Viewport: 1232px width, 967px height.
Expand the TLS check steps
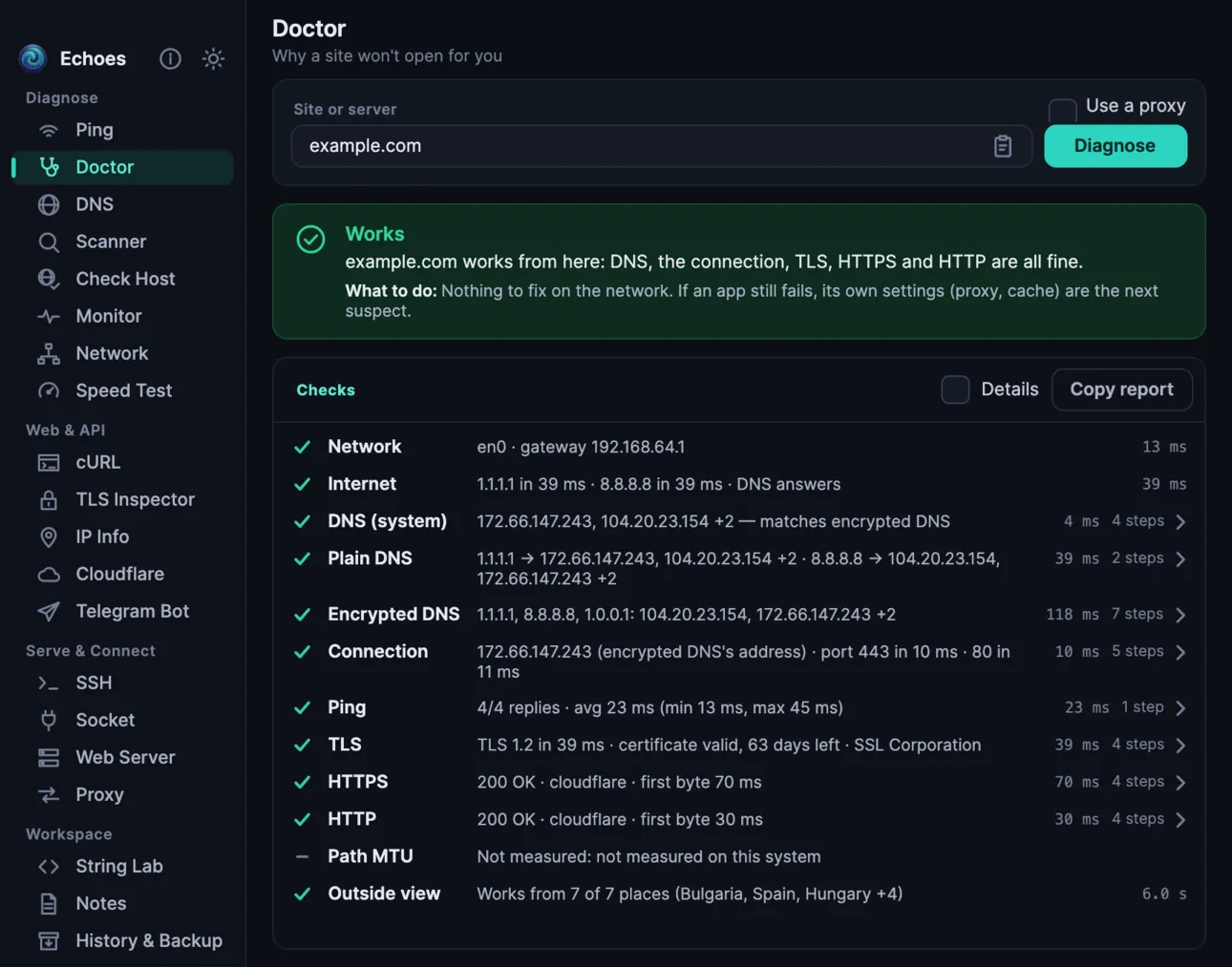tap(1181, 746)
